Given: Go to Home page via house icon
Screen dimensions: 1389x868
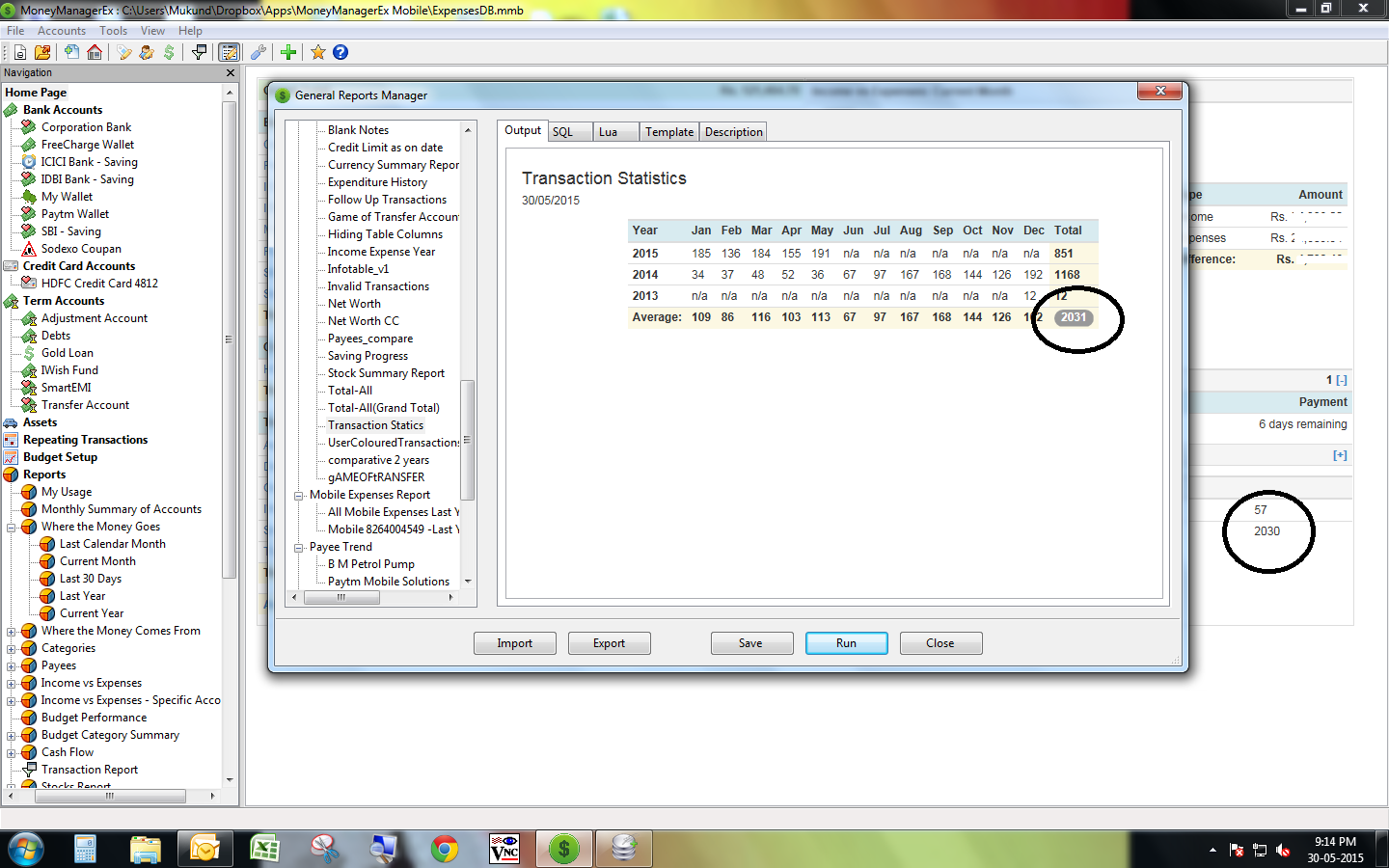Looking at the screenshot, I should click(x=95, y=52).
